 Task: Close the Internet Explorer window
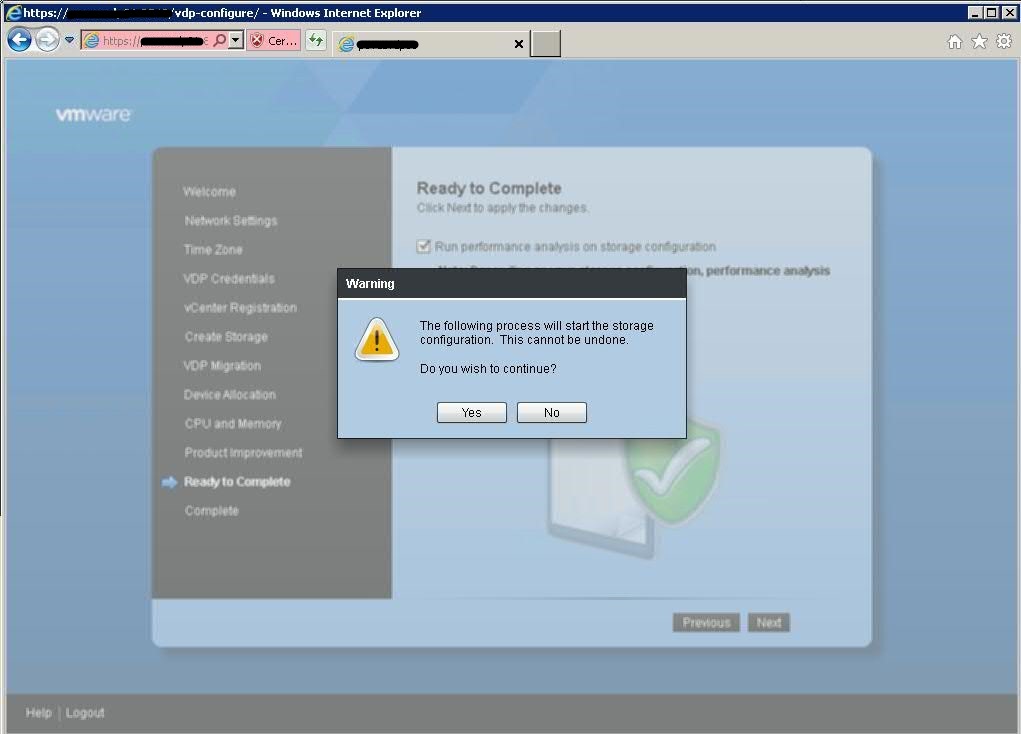[1009, 12]
